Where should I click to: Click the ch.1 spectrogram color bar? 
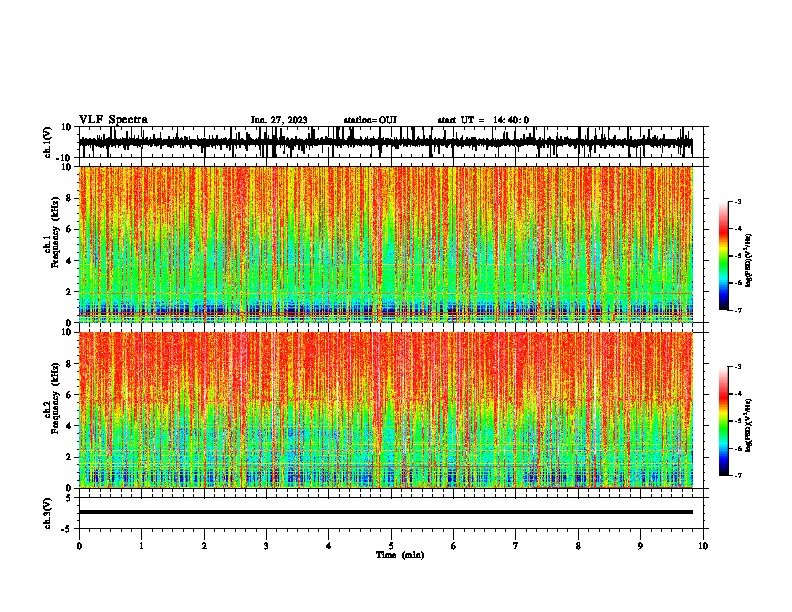pos(724,256)
